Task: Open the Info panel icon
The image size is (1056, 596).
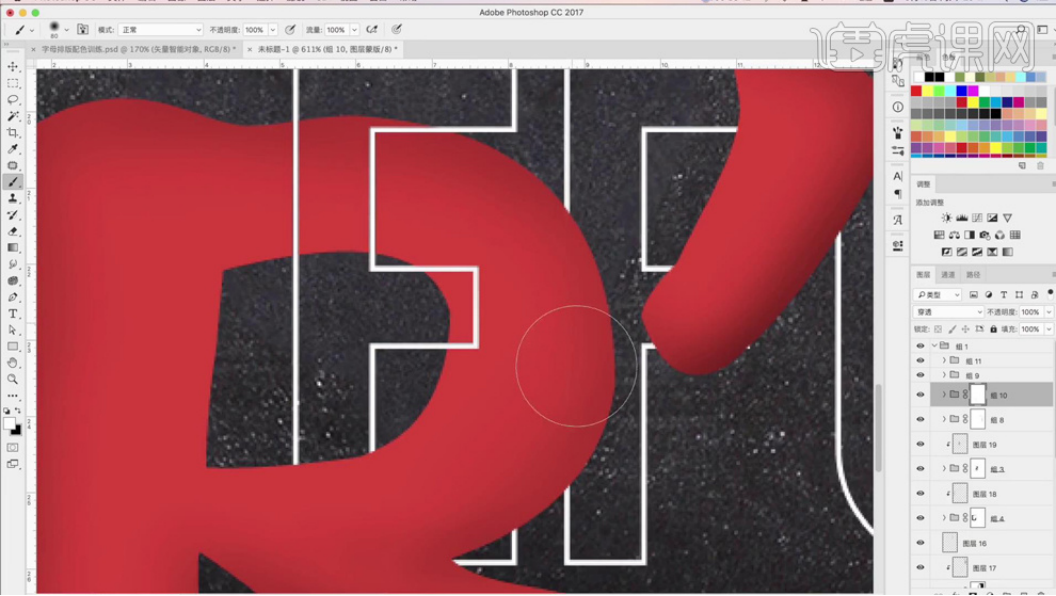Action: [898, 107]
